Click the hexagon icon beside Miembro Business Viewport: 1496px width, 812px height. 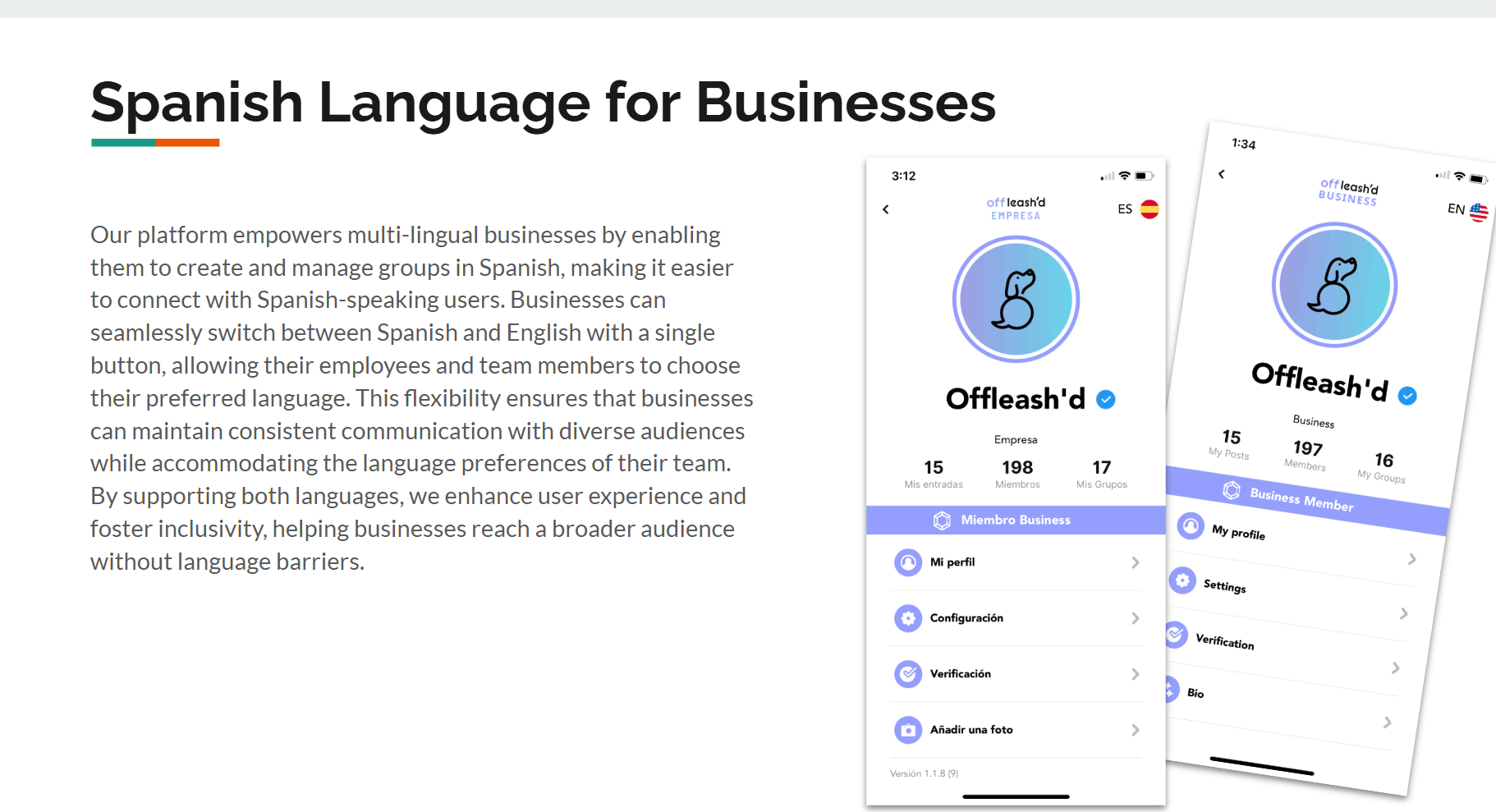click(x=942, y=521)
